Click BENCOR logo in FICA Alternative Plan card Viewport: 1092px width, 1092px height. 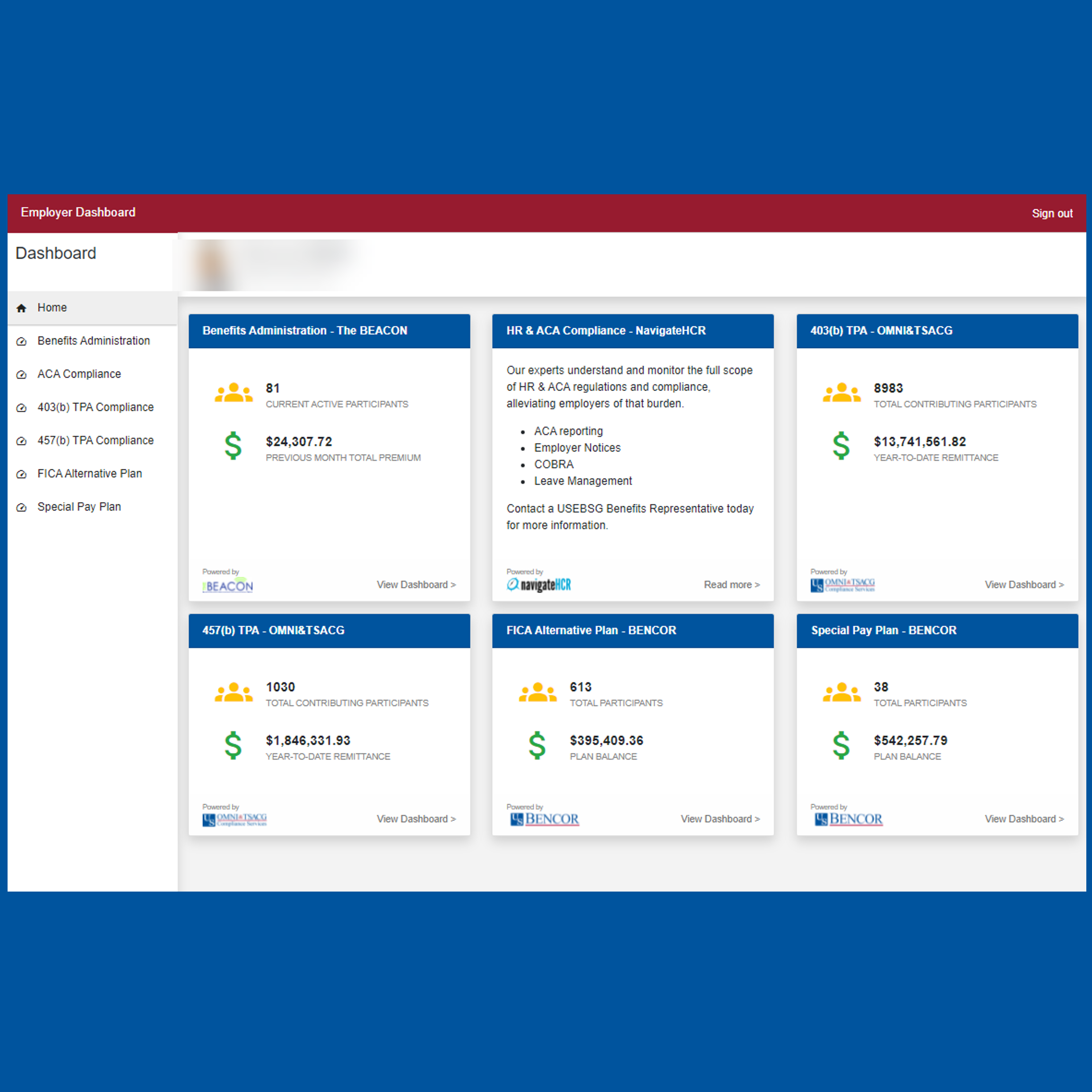click(x=544, y=819)
